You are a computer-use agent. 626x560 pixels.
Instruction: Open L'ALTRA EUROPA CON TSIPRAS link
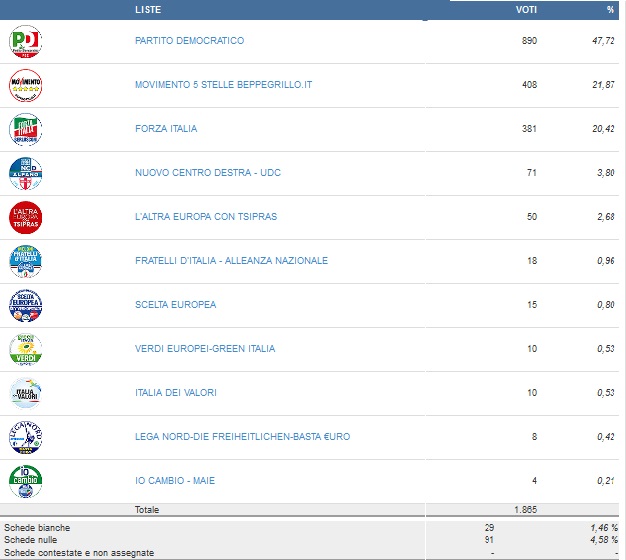coord(206,216)
